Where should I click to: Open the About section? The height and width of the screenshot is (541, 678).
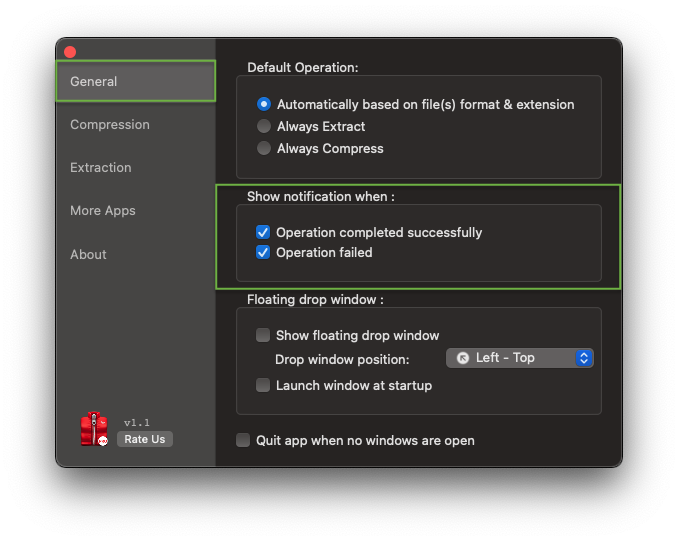point(88,254)
